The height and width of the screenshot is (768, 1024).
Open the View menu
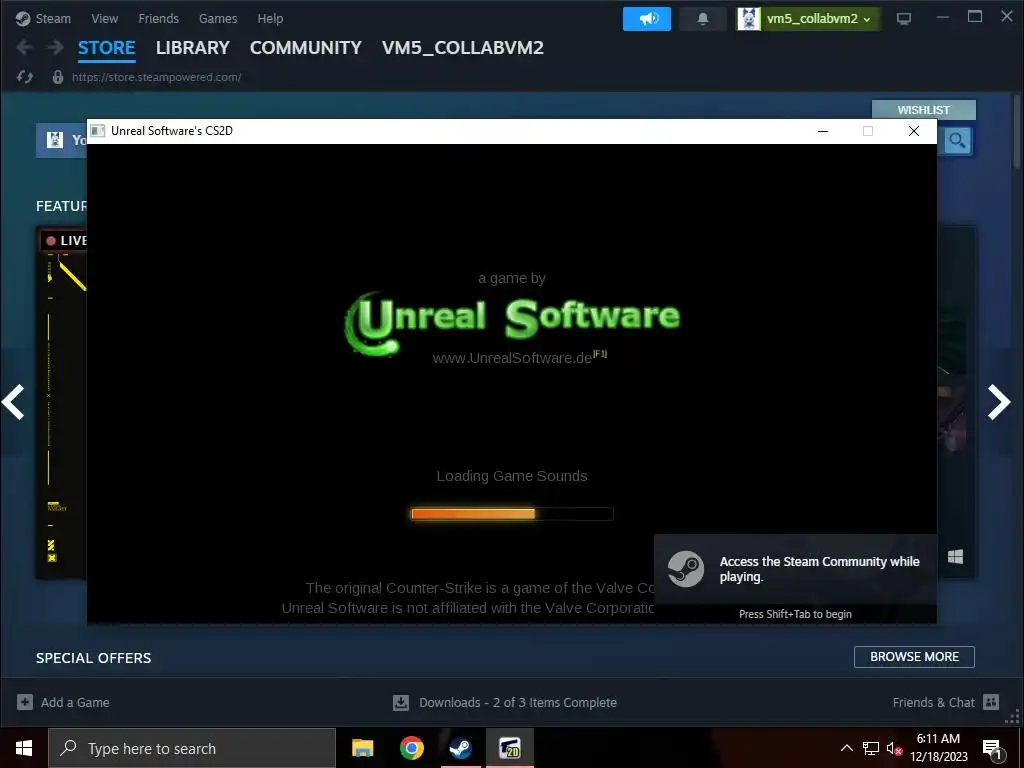coord(104,19)
